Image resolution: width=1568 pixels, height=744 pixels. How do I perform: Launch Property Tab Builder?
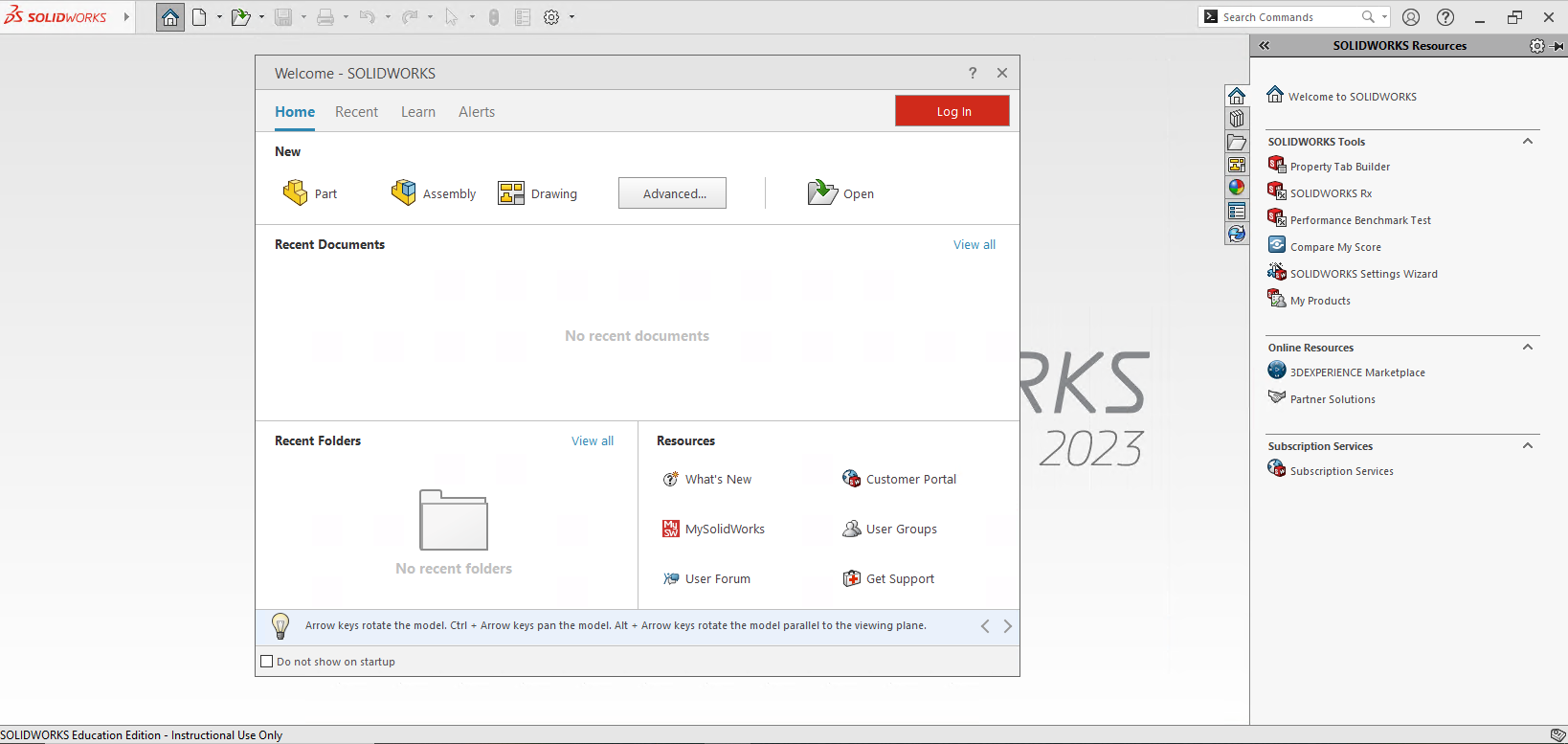(x=1329, y=166)
